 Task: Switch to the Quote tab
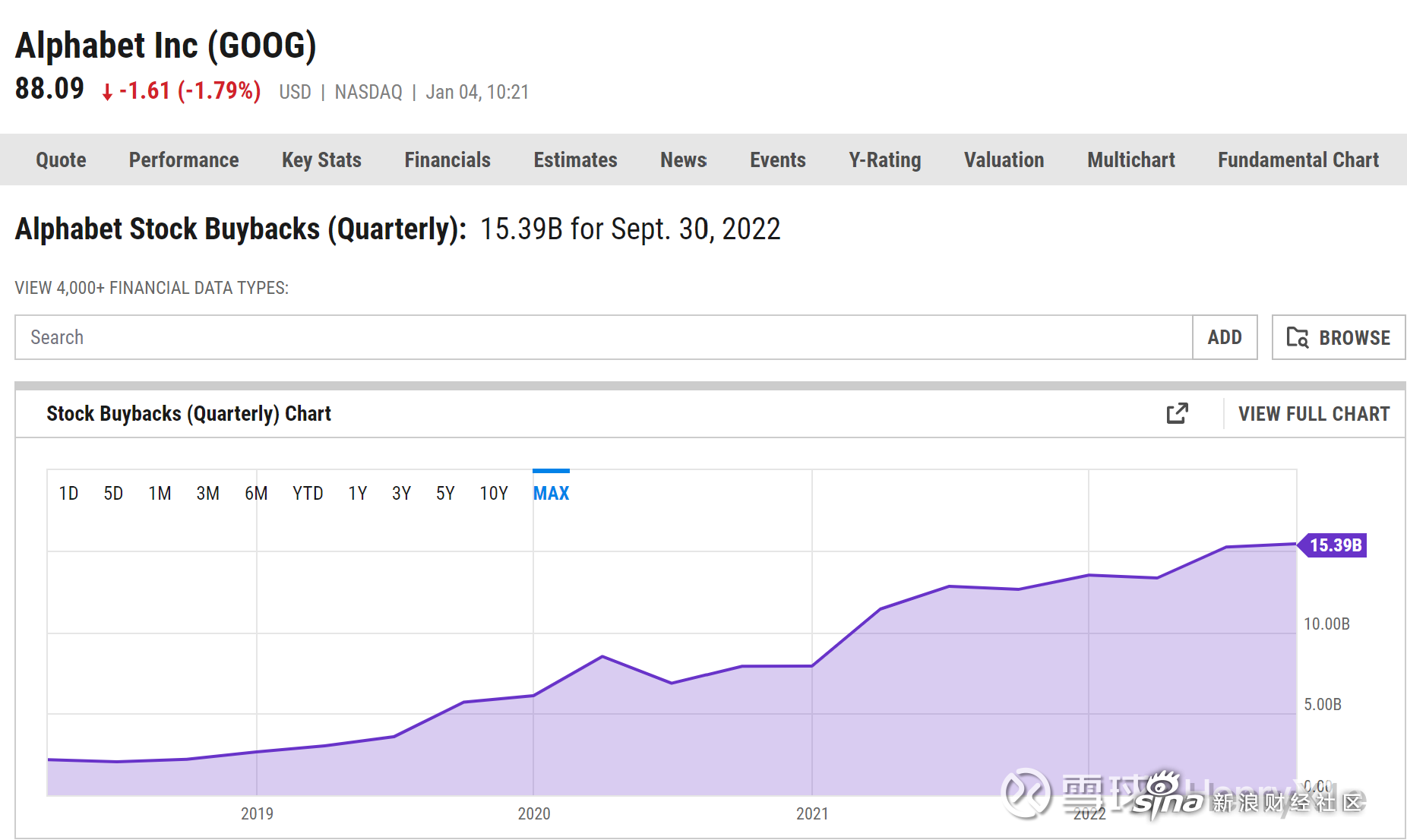pyautogui.click(x=61, y=159)
